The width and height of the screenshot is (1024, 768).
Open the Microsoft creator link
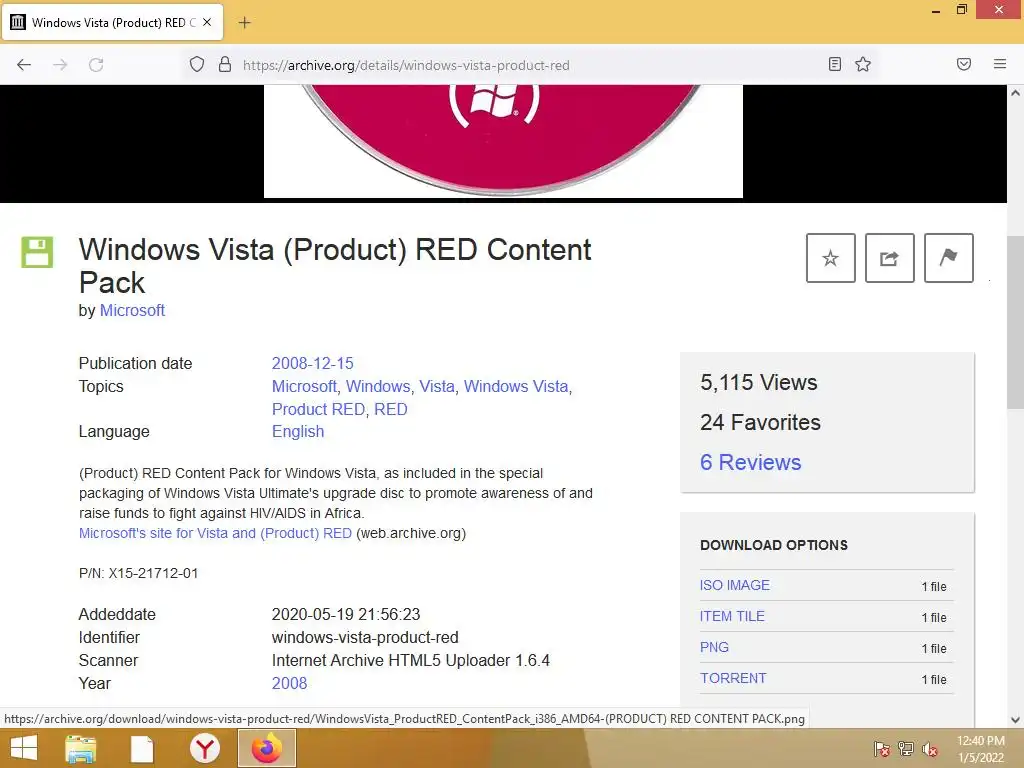(132, 310)
